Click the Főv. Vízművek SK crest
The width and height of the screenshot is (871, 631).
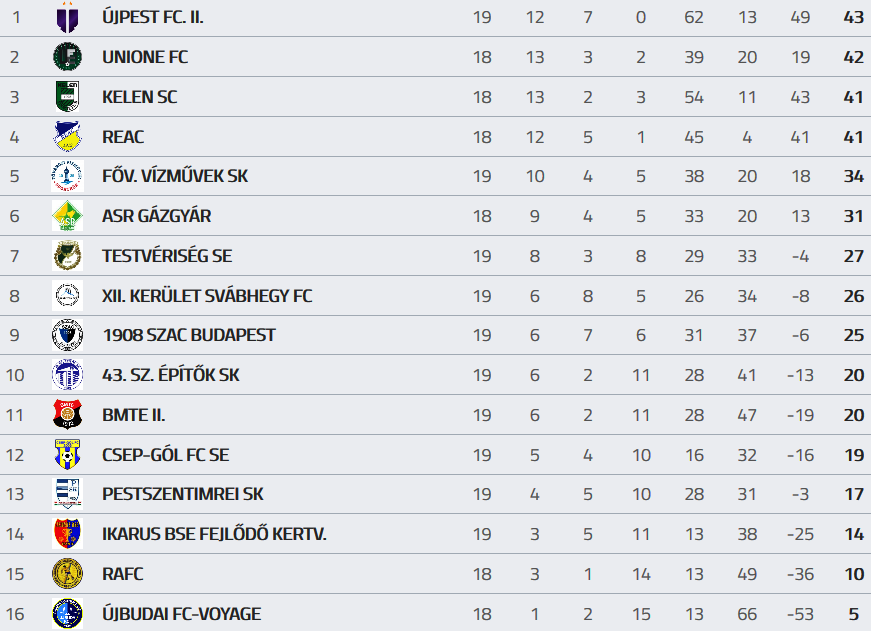[67, 176]
